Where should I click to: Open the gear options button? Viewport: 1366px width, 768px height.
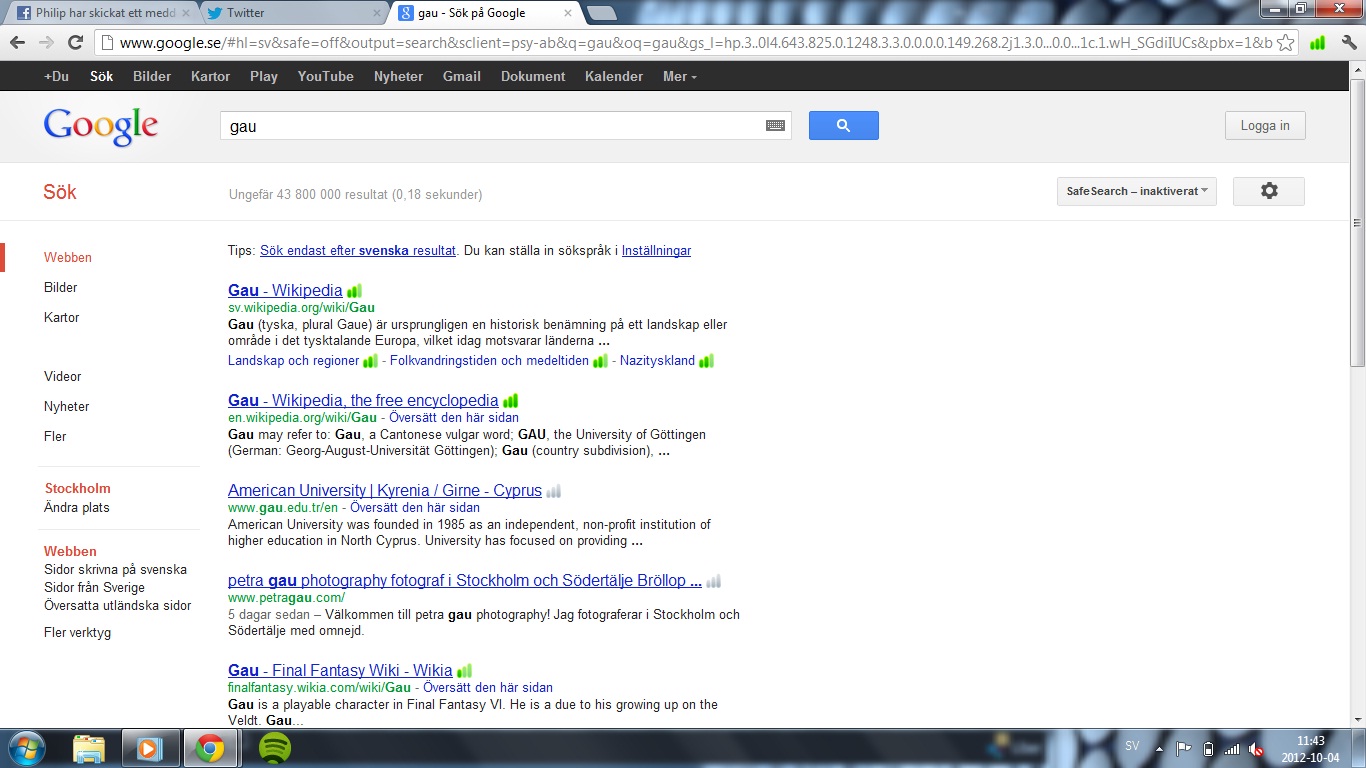point(1269,191)
